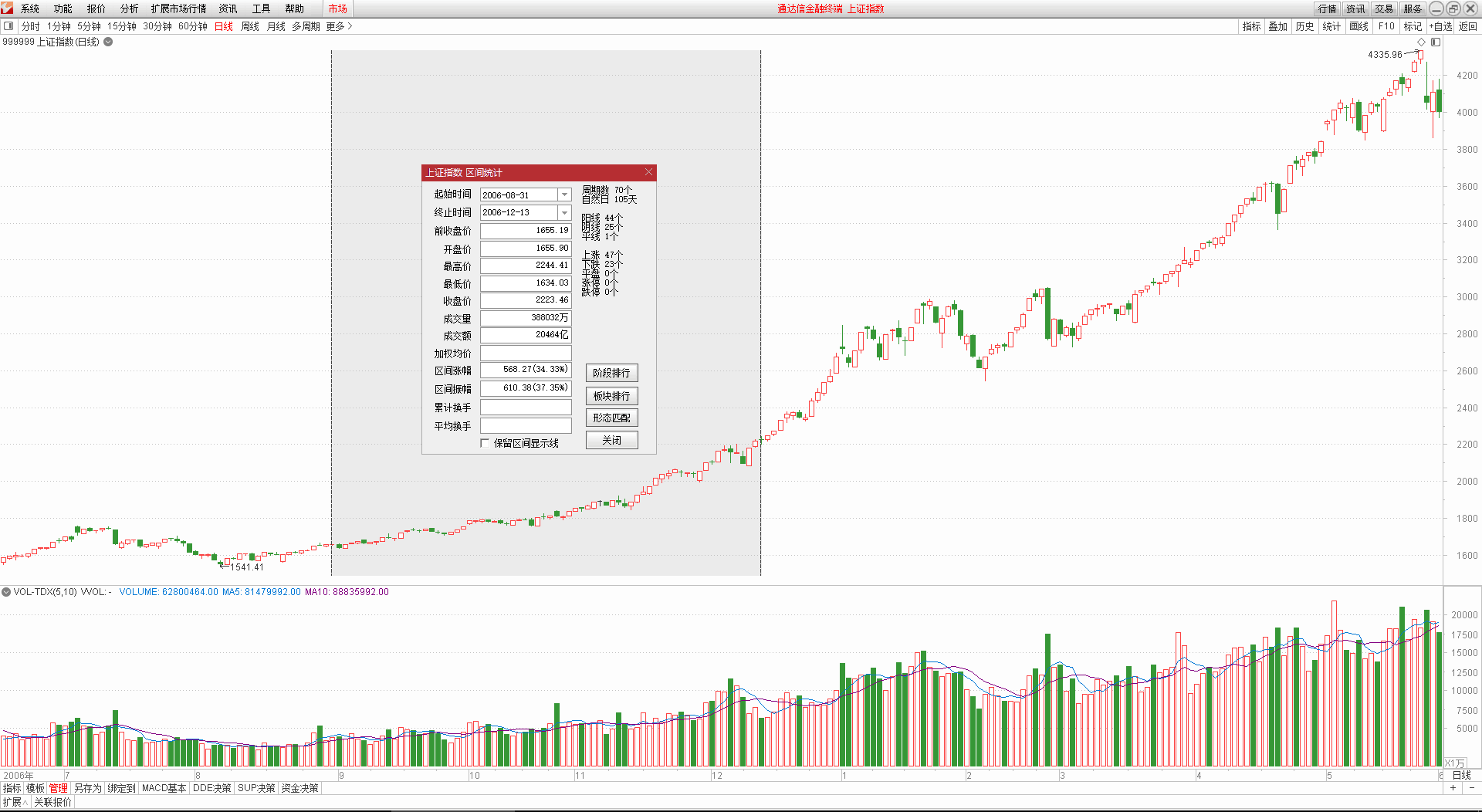Image resolution: width=1482 pixels, height=812 pixels.
Task: Open the 起始时间 date dropdown
Action: [564, 195]
